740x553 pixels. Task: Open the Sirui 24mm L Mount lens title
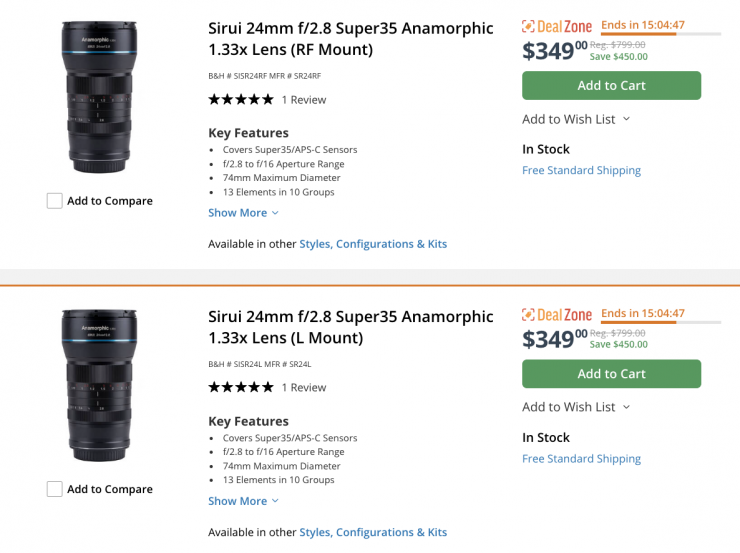coord(350,327)
